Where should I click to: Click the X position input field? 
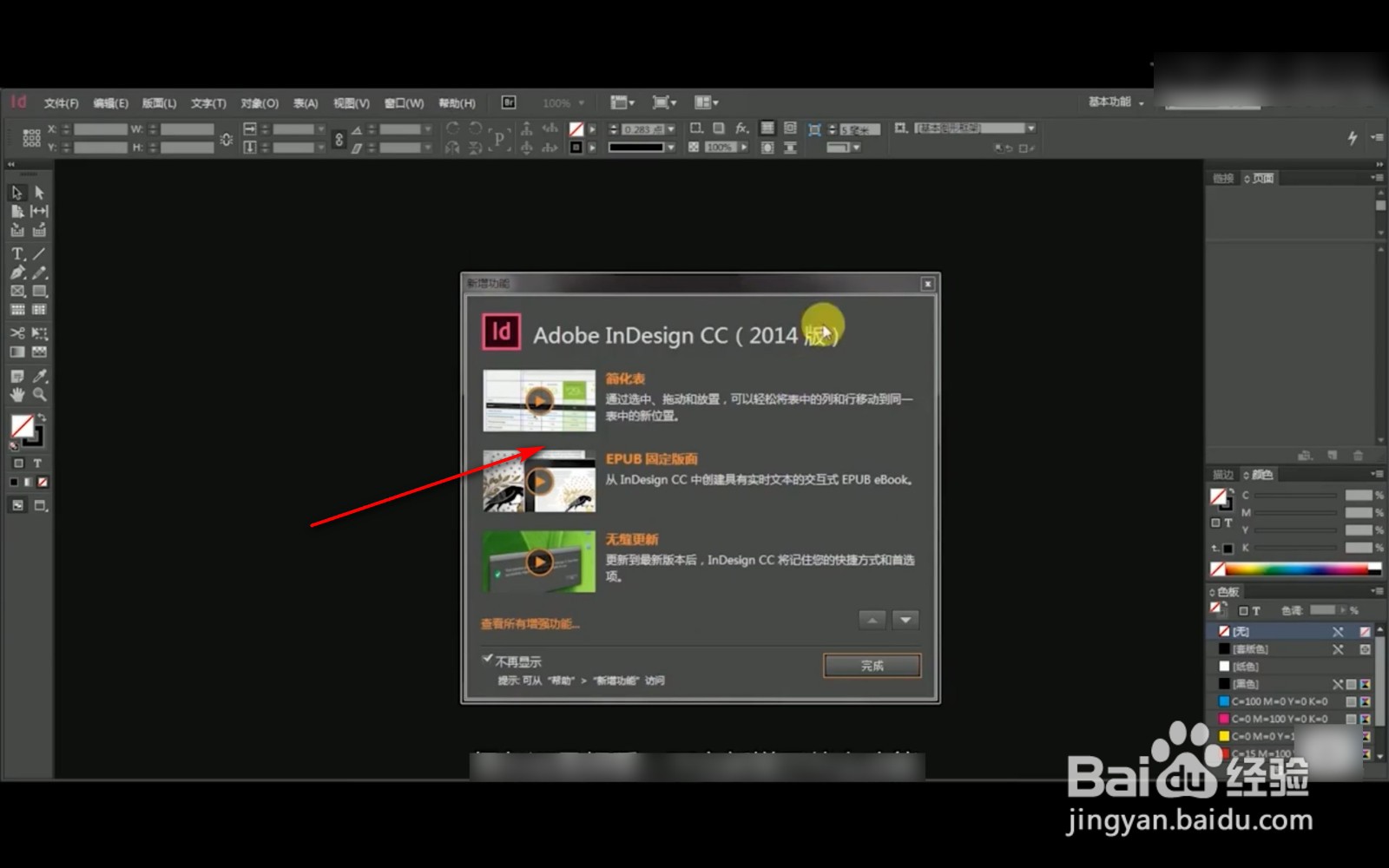click(x=101, y=129)
